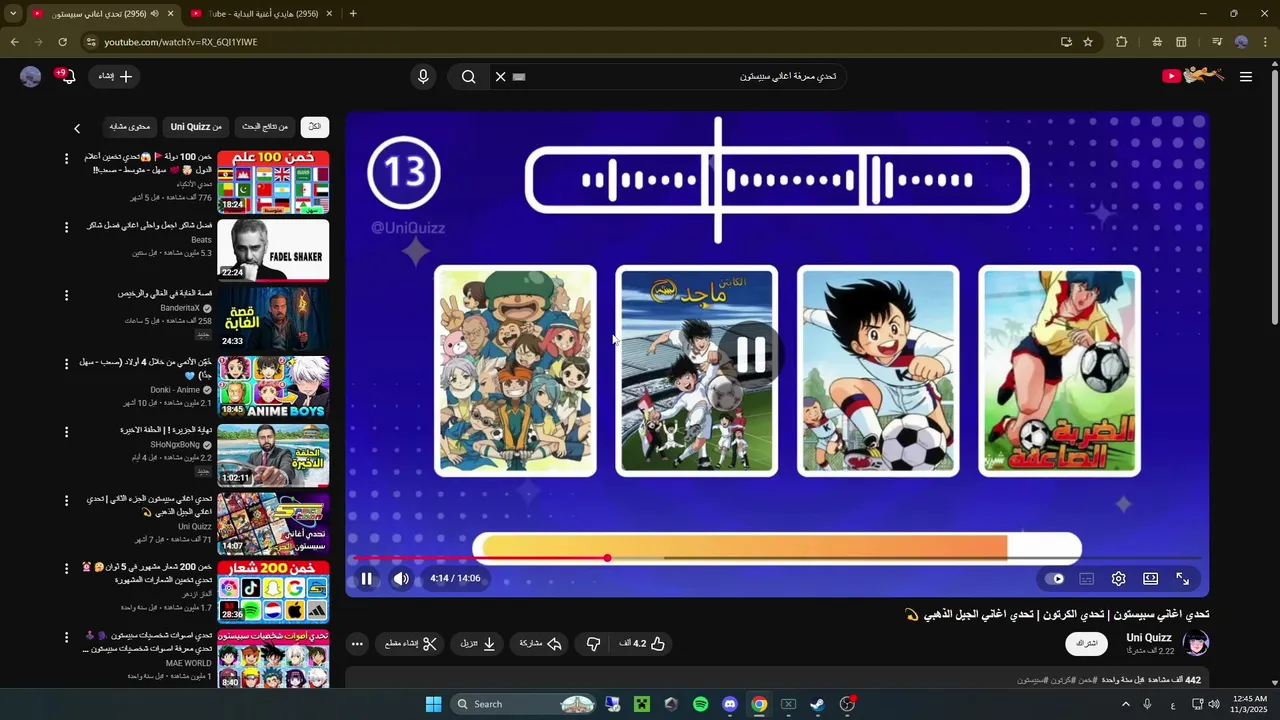Select the الكل filter chip
The image size is (1280, 720).
tap(314, 127)
